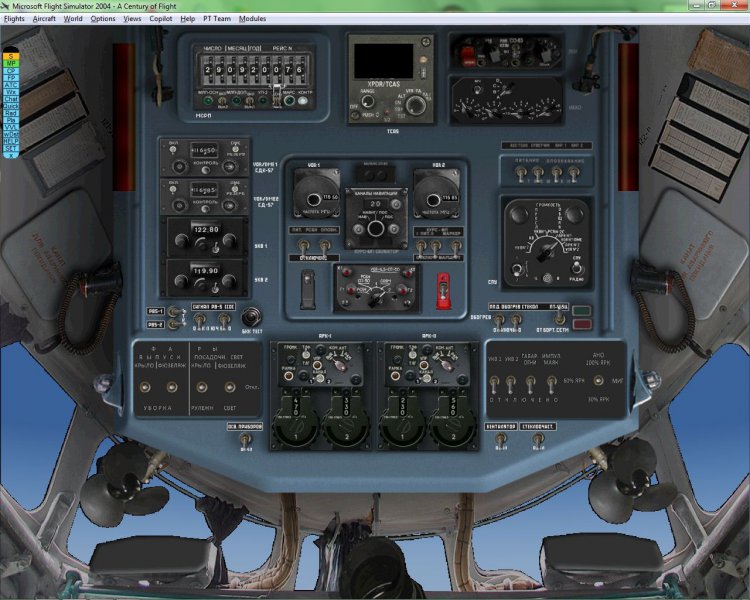The height and width of the screenshot is (600, 750).
Task: Turn the VOR 1 course knob
Action: click(x=313, y=200)
